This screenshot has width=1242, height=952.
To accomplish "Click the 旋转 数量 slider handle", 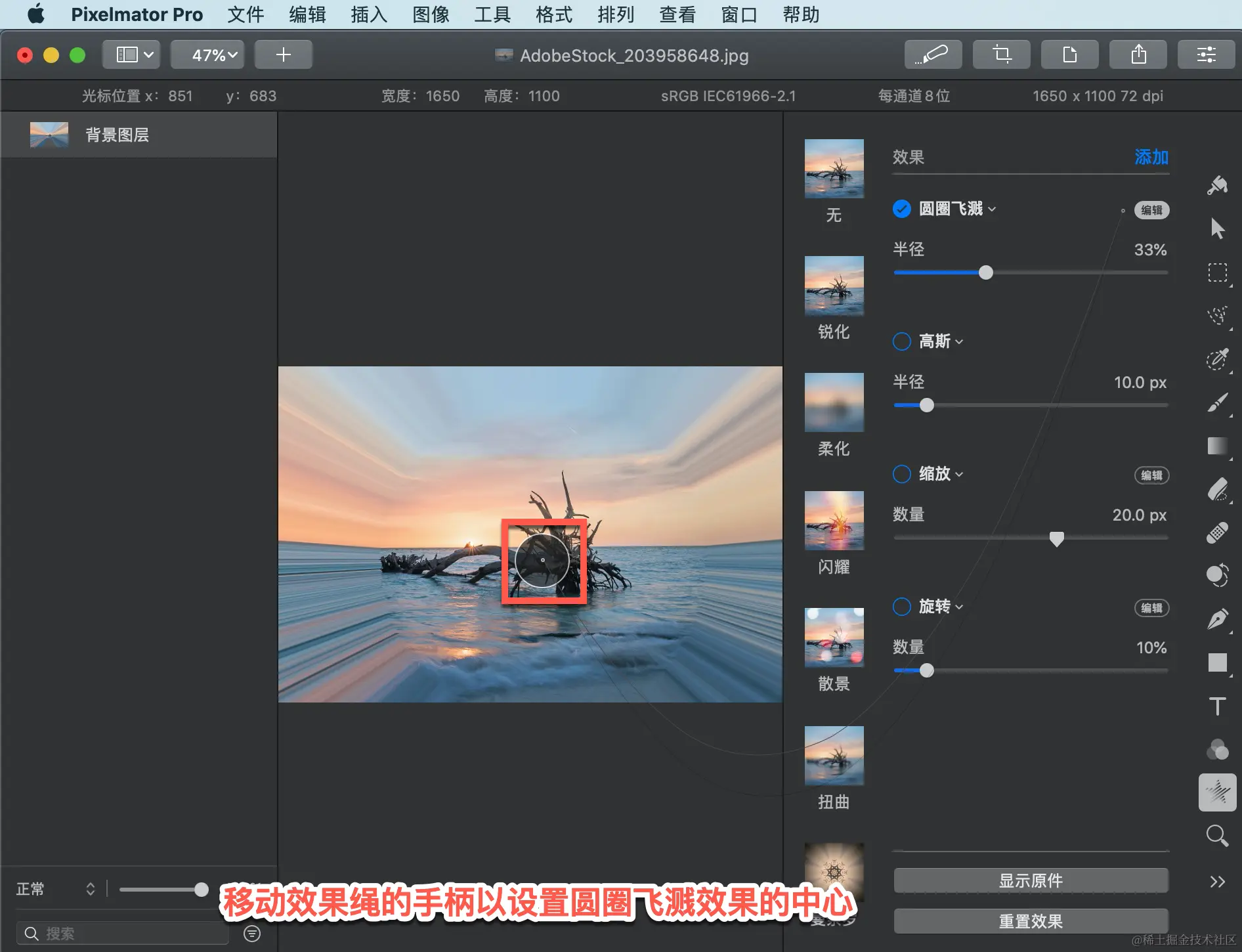I will pos(927,670).
